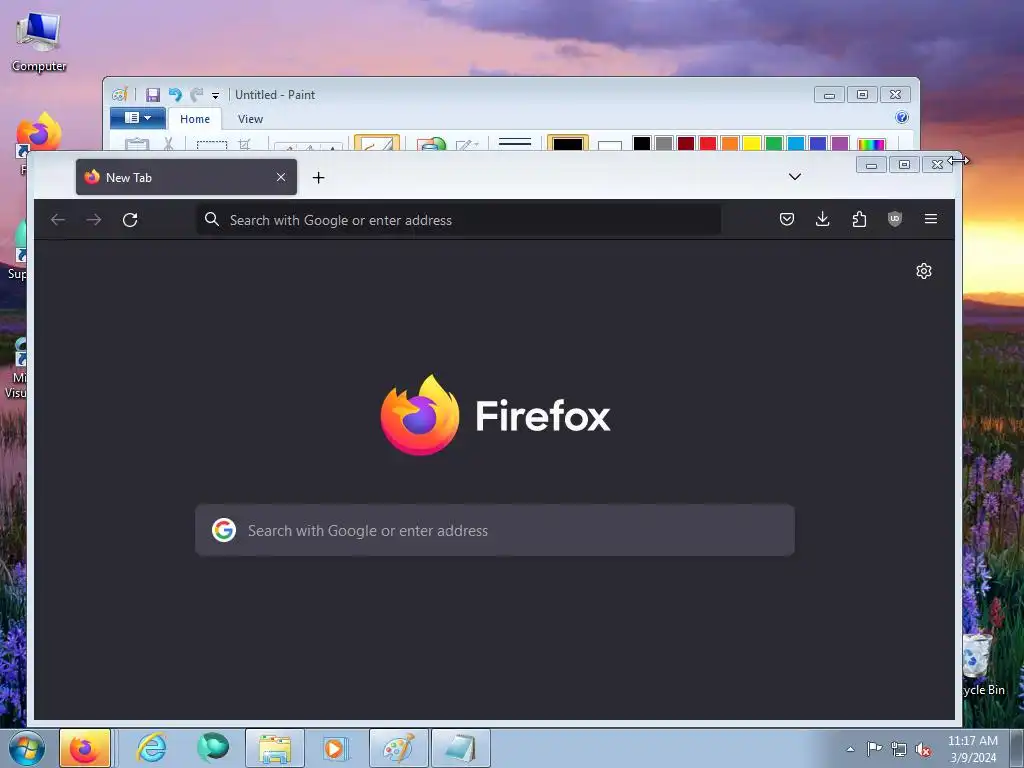Viewport: 1024px width, 768px height.
Task: Click the muted volume speaker tray icon
Action: (x=923, y=749)
